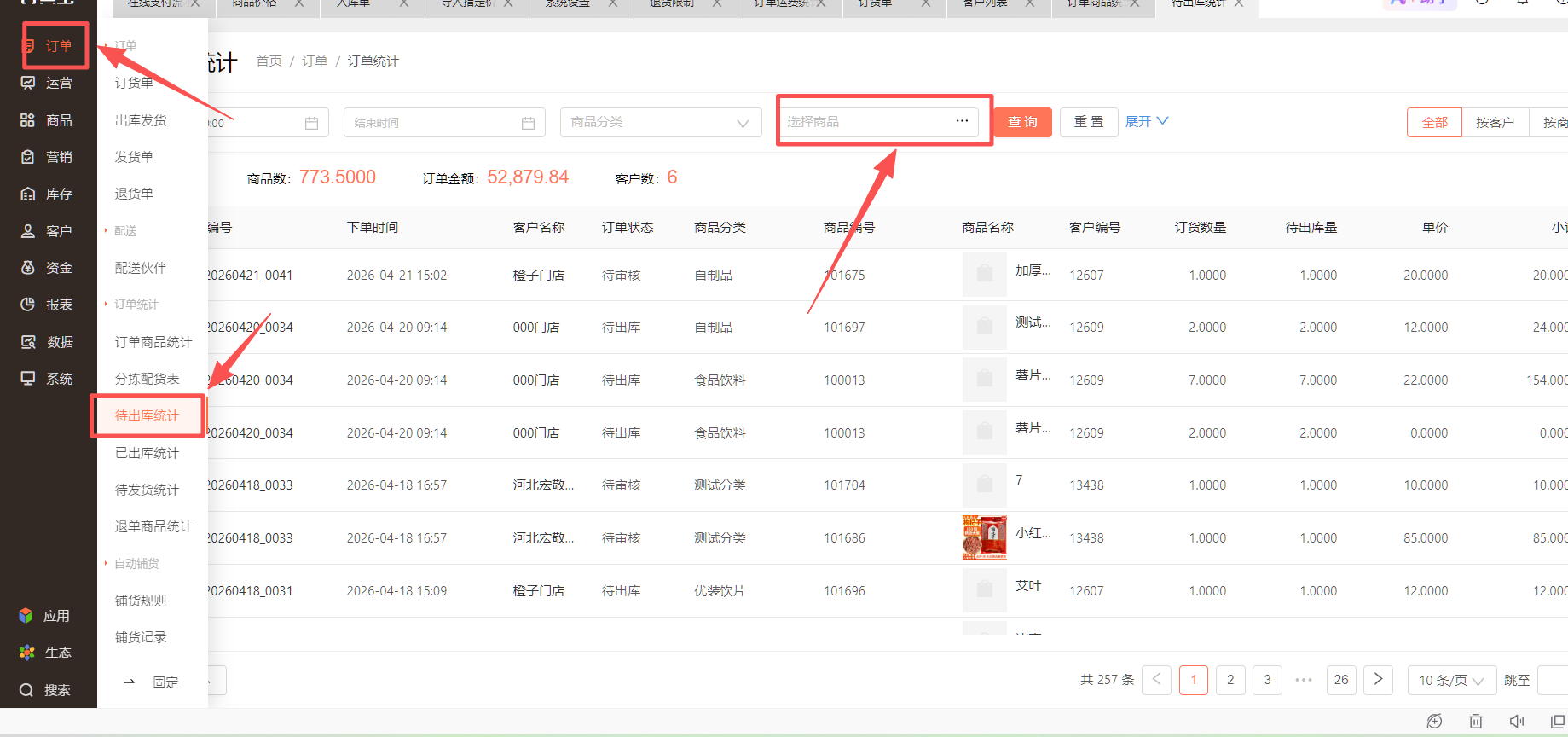Open the 商品 module in the sidebar
The width and height of the screenshot is (1568, 737).
[x=48, y=120]
